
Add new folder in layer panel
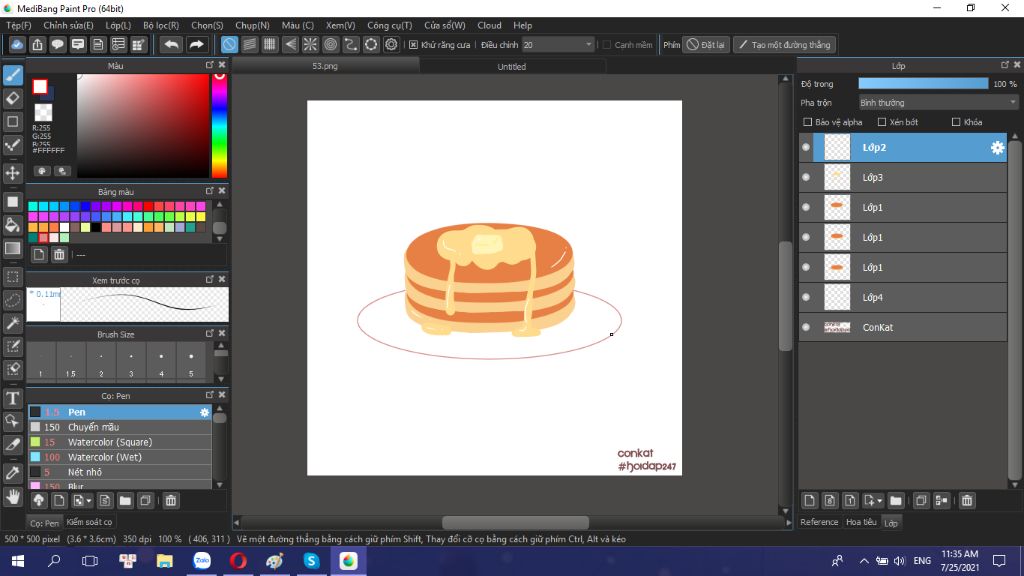point(895,501)
